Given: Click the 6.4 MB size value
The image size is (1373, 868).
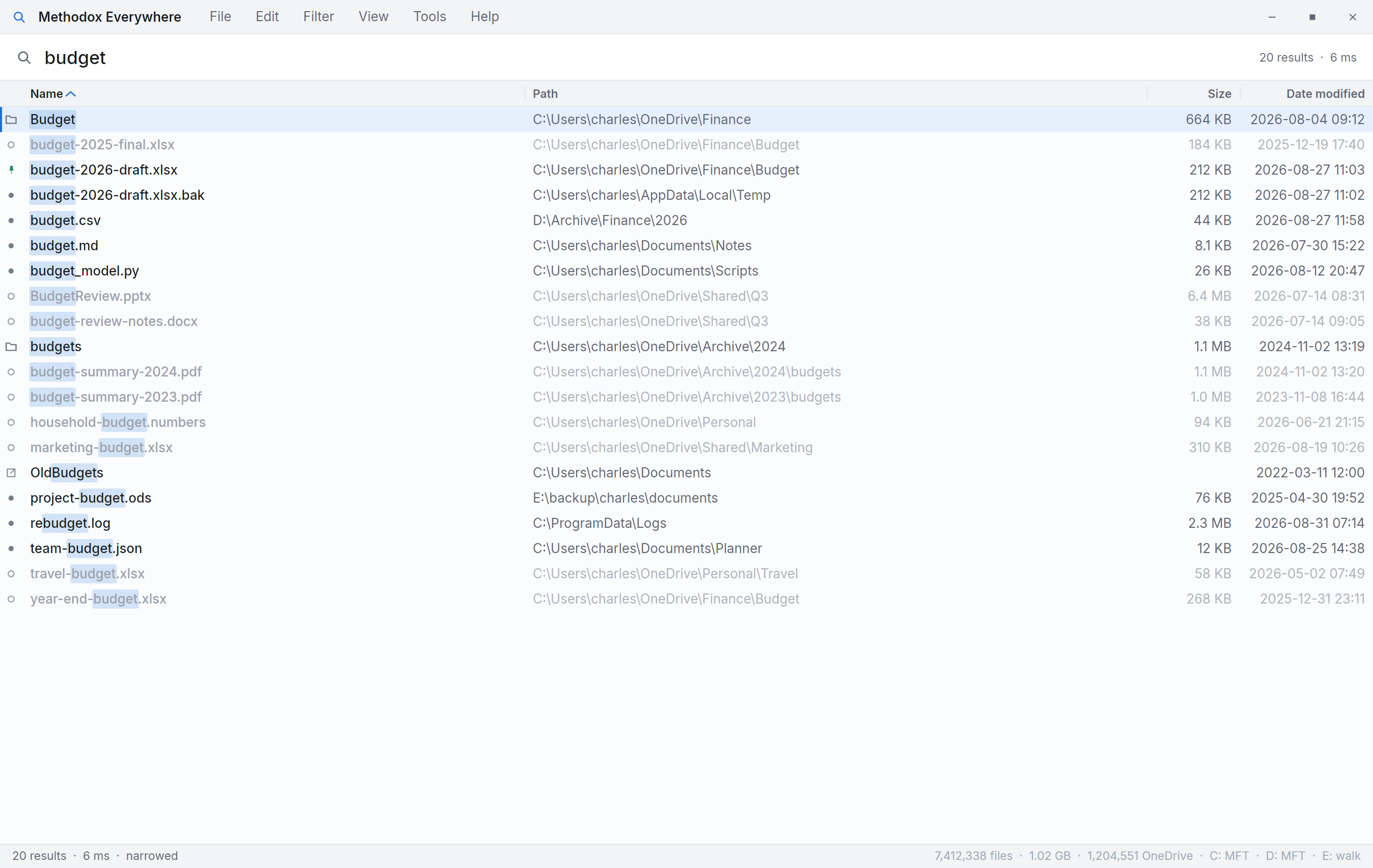Looking at the screenshot, I should tap(1209, 296).
